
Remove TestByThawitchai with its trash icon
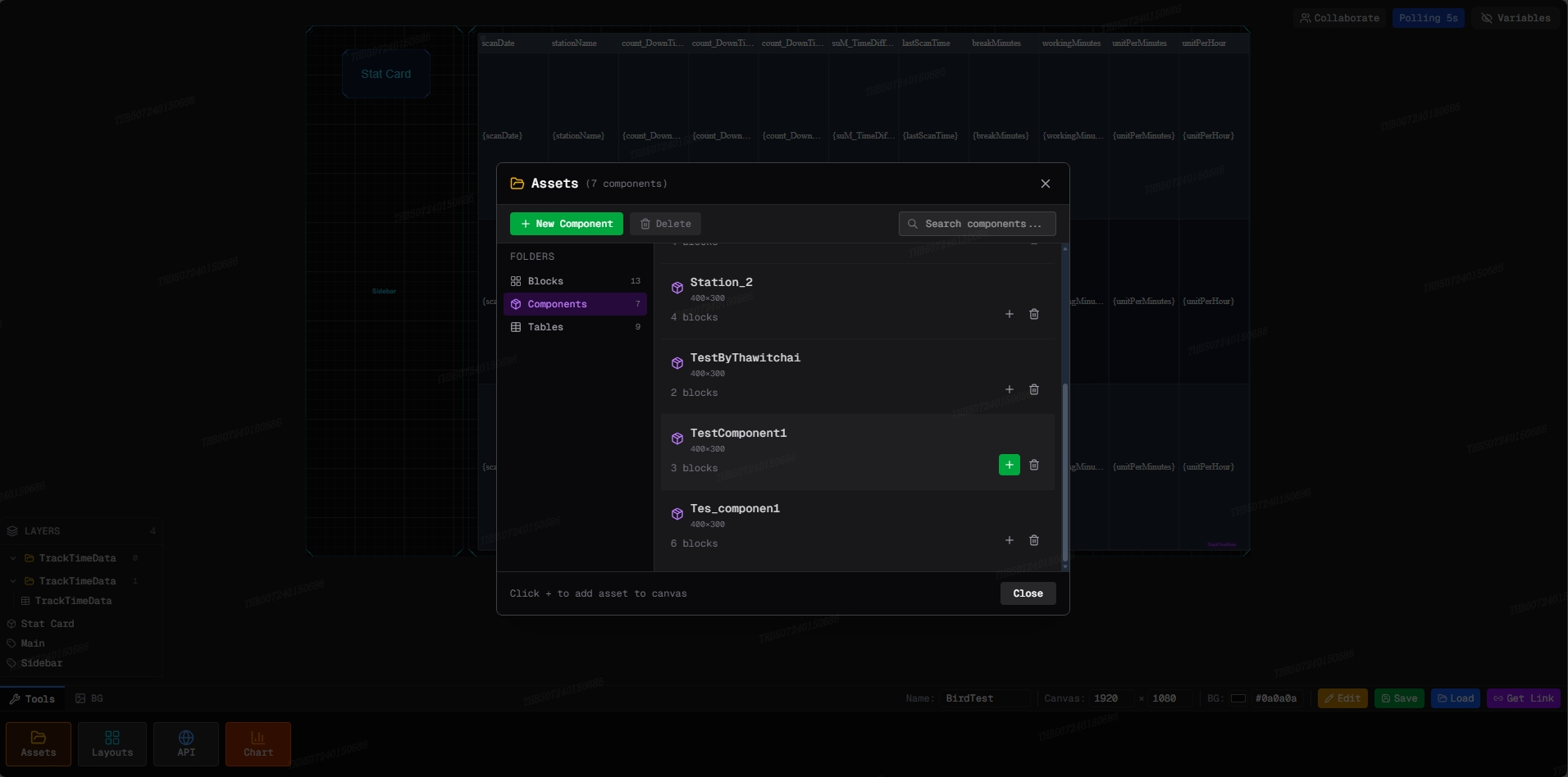[x=1034, y=389]
